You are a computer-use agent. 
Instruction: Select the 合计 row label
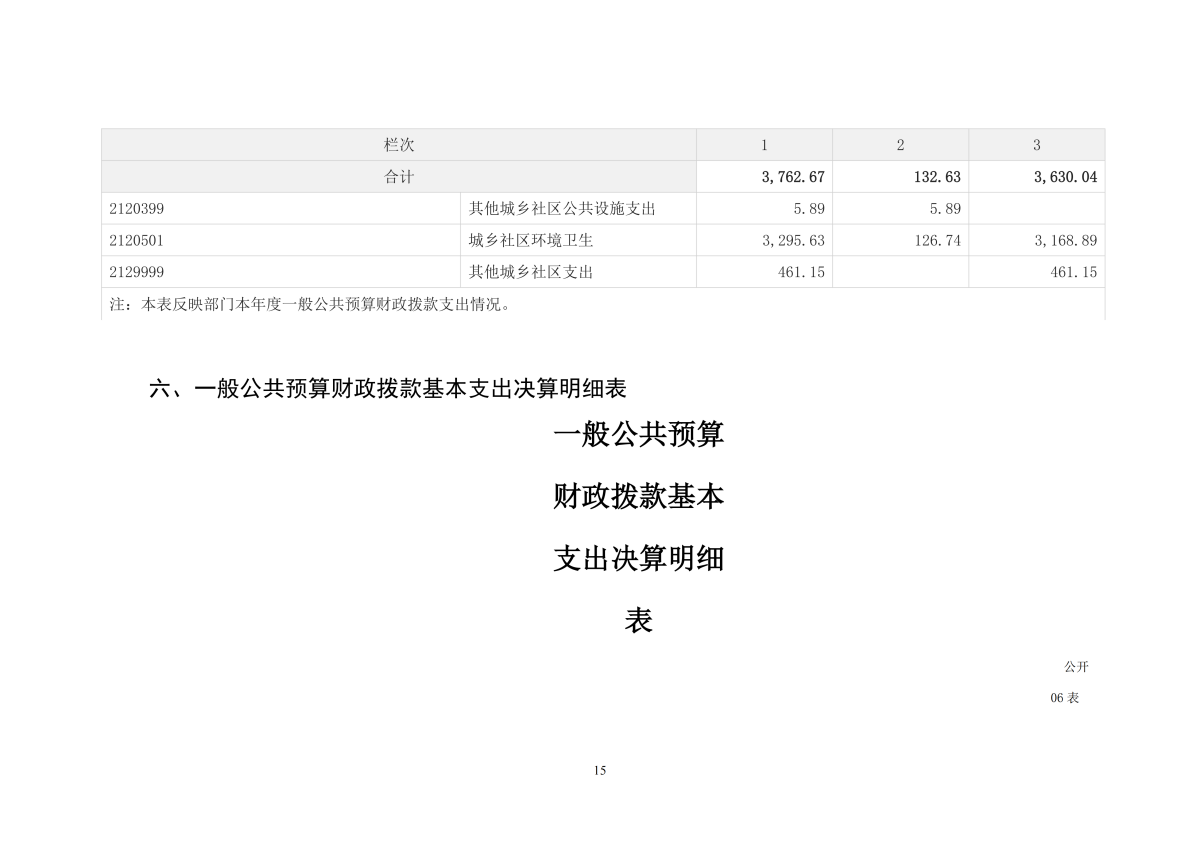399,177
